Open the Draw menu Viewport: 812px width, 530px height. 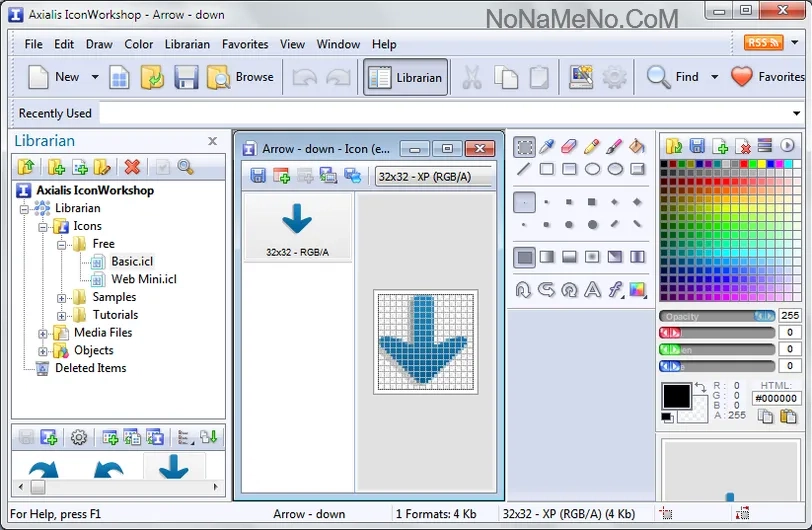coord(99,44)
